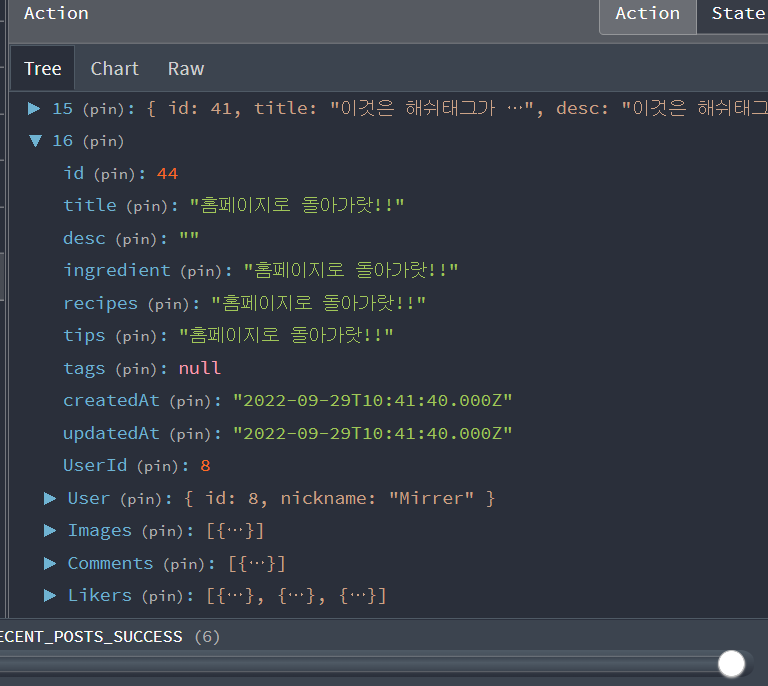
Task: Click the (pin) link beside desc
Action: pyautogui.click(x=136, y=239)
